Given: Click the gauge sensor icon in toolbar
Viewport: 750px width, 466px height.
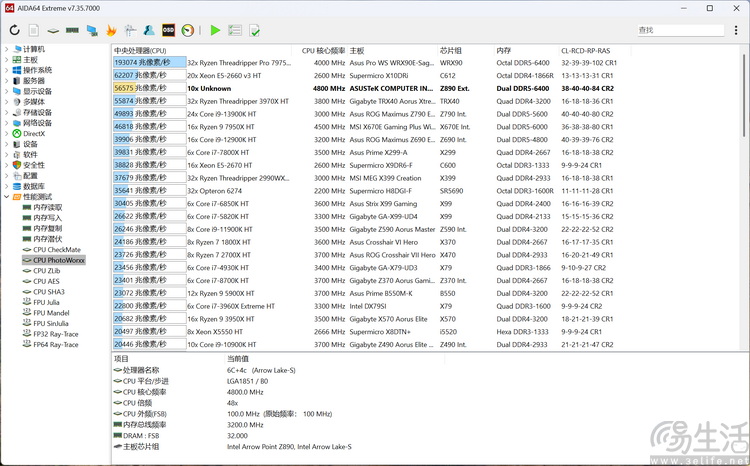Looking at the screenshot, I should (188, 30).
